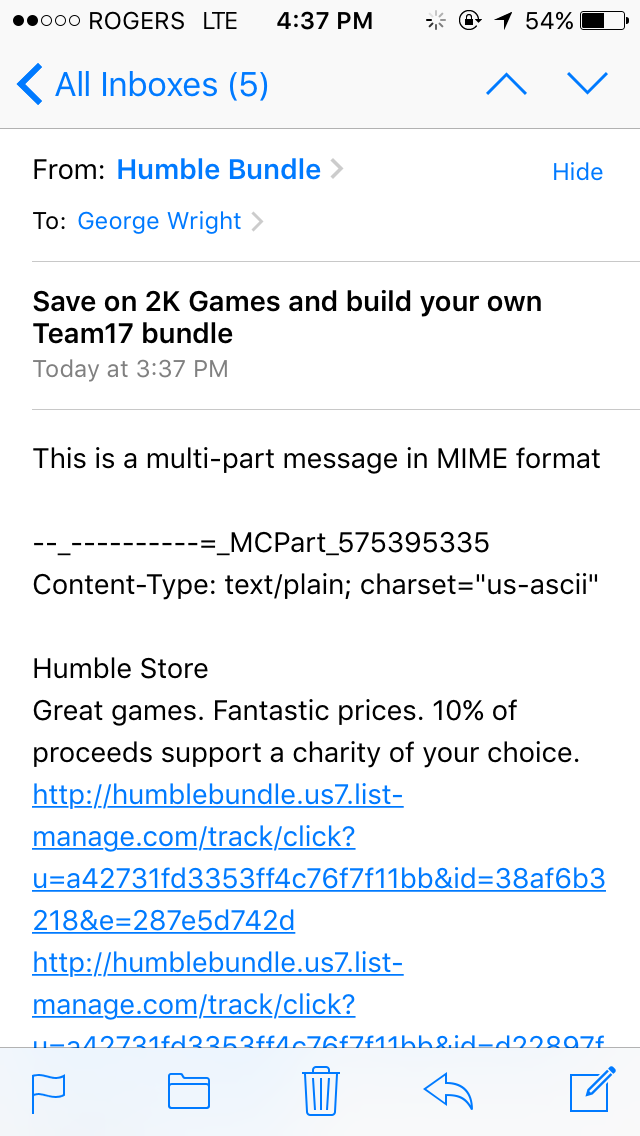
Task: Hide the sender details
Action: click(577, 172)
